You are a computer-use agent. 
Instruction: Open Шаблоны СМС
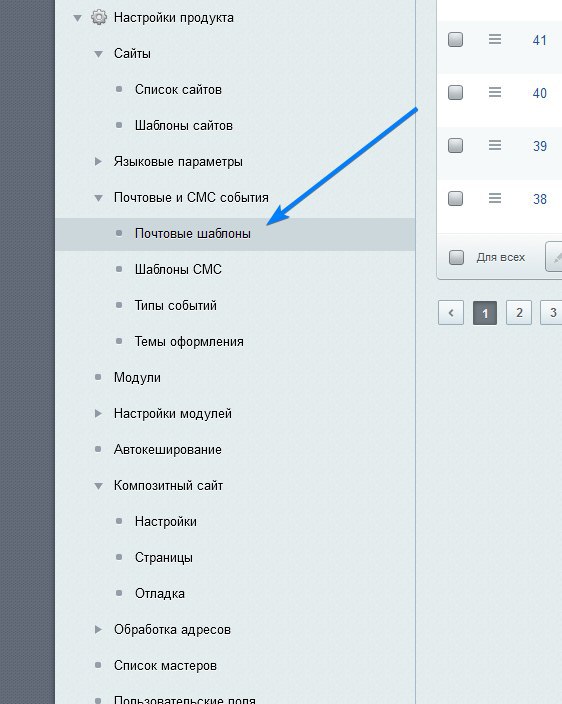pos(178,269)
